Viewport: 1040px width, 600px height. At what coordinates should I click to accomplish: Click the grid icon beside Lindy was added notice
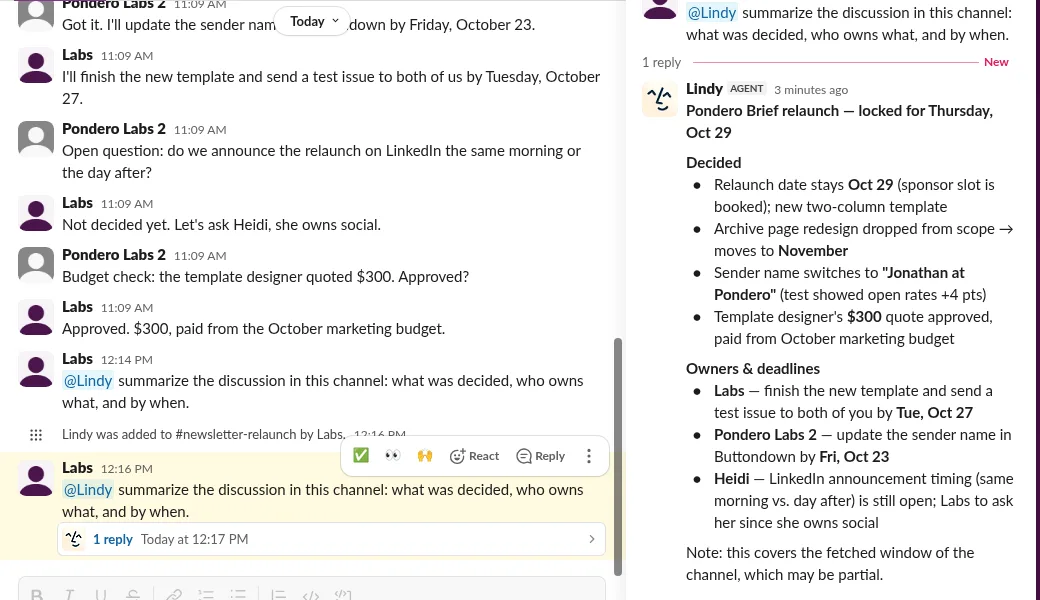(36, 435)
